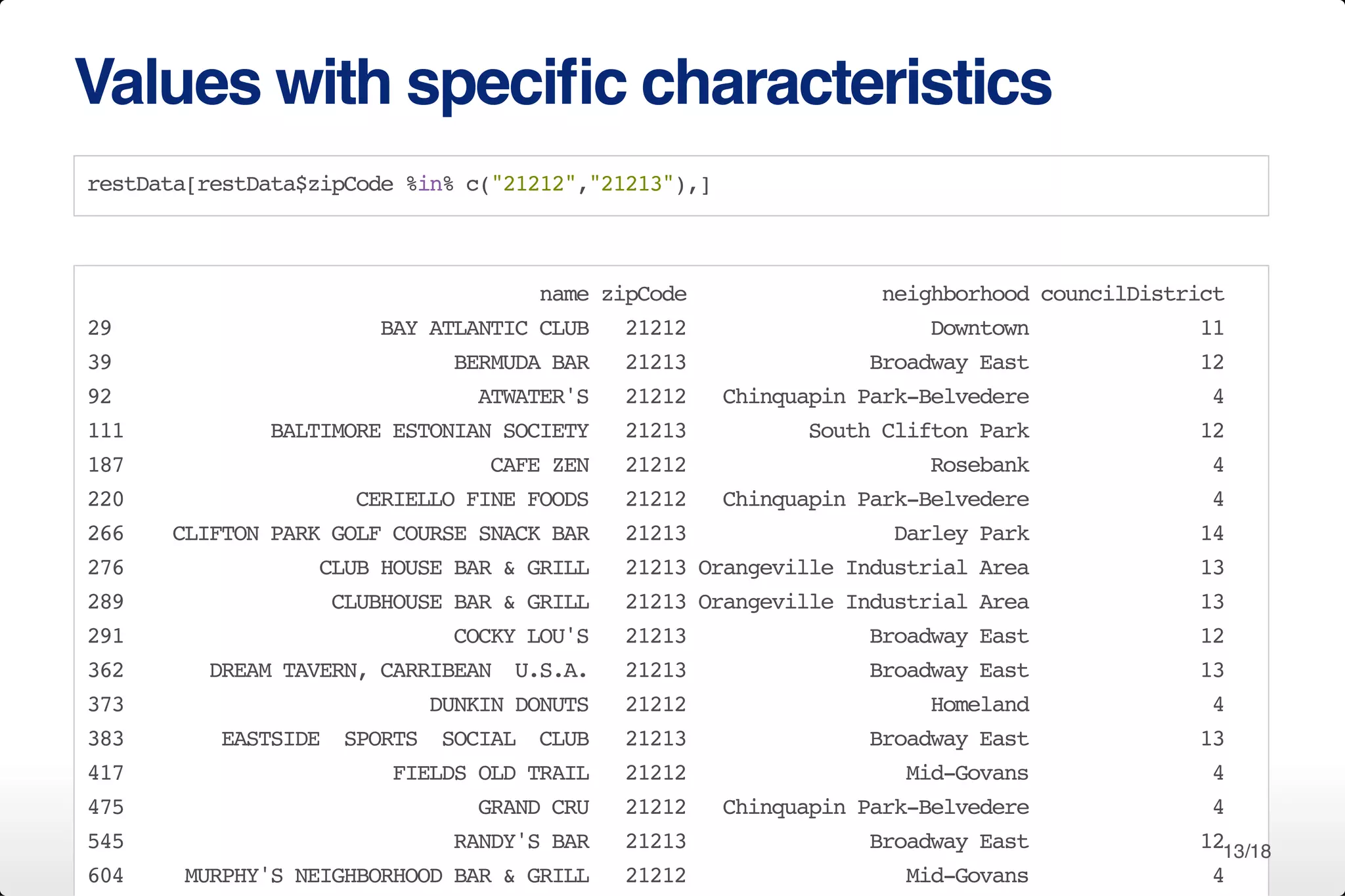Click row name 'BALTIMORE ESTONIAN SOCIETY'
Image resolution: width=1345 pixels, height=896 pixels.
tap(430, 431)
